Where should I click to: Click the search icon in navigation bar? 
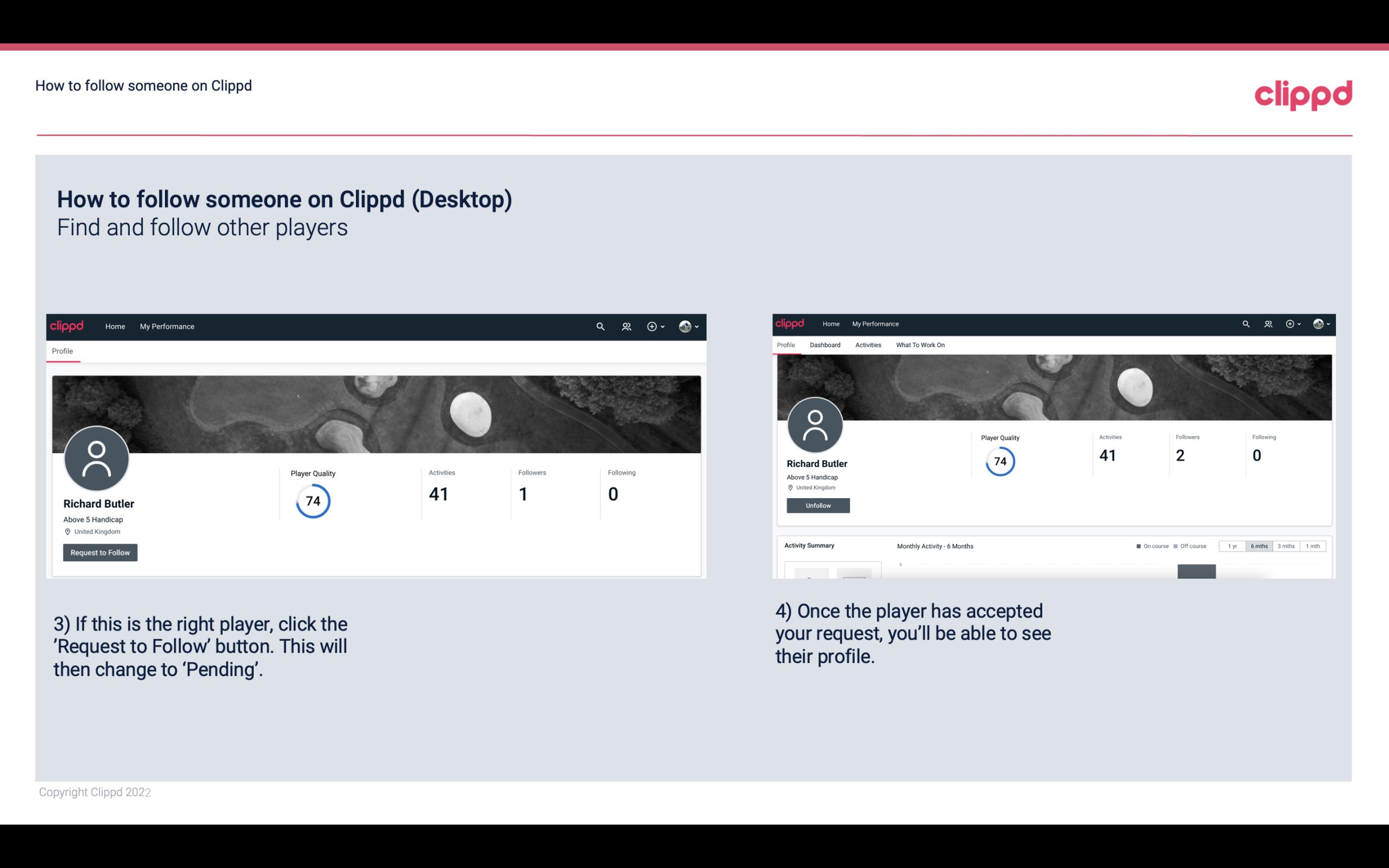coord(600,326)
